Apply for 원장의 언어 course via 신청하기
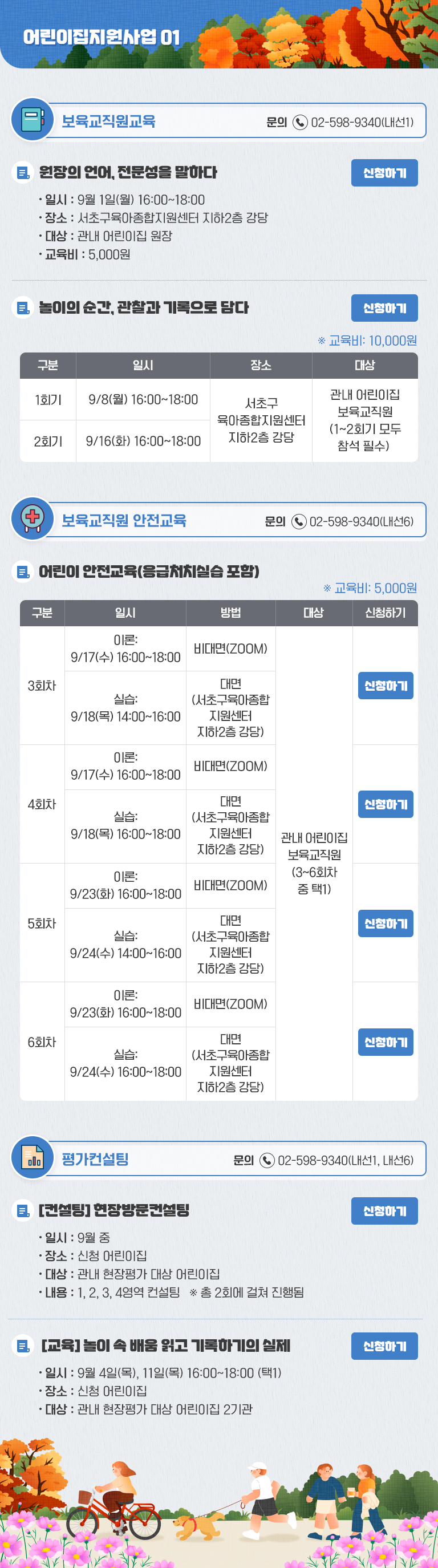 tap(384, 173)
